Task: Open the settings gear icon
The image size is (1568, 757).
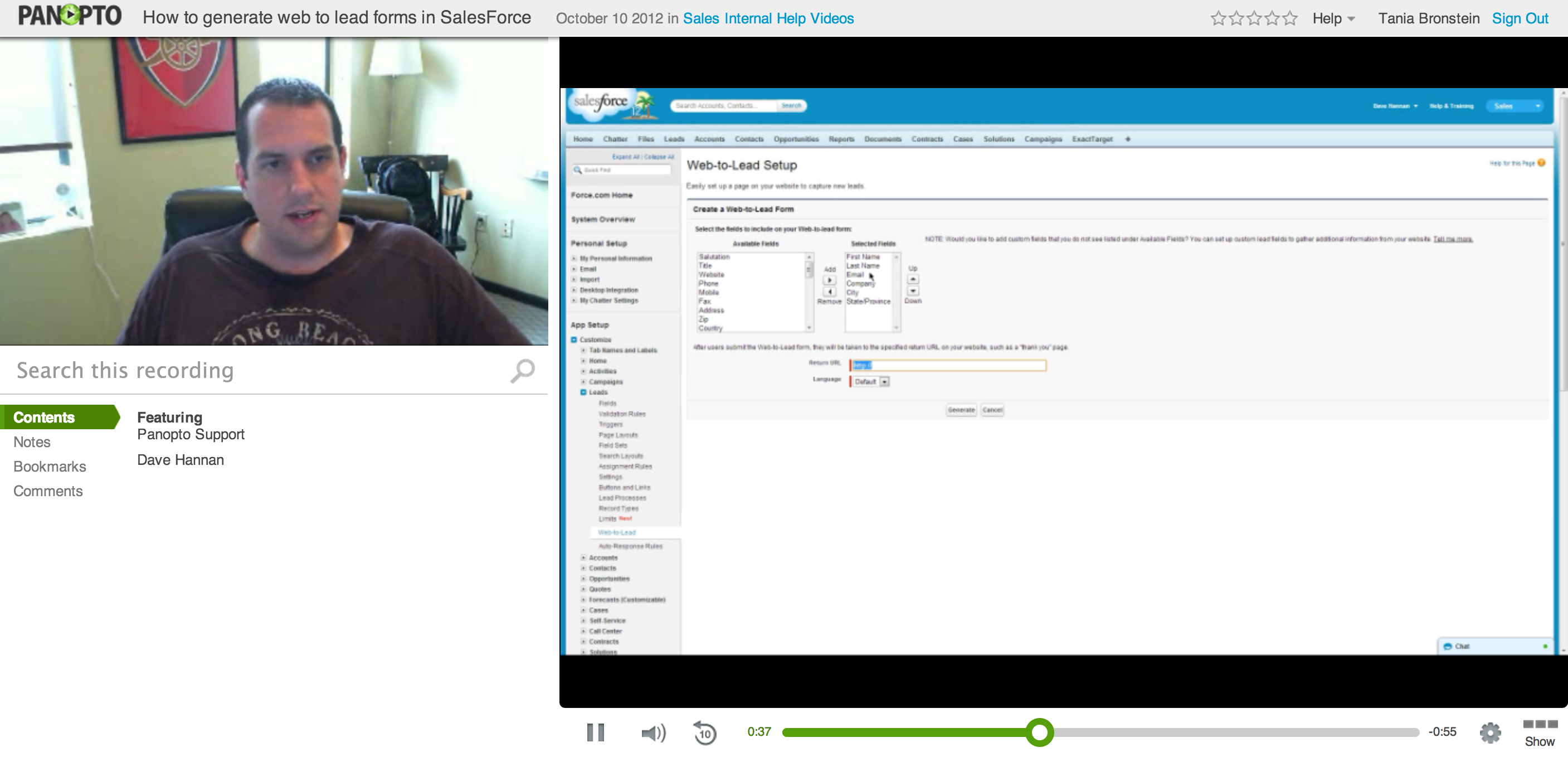Action: [1489, 732]
